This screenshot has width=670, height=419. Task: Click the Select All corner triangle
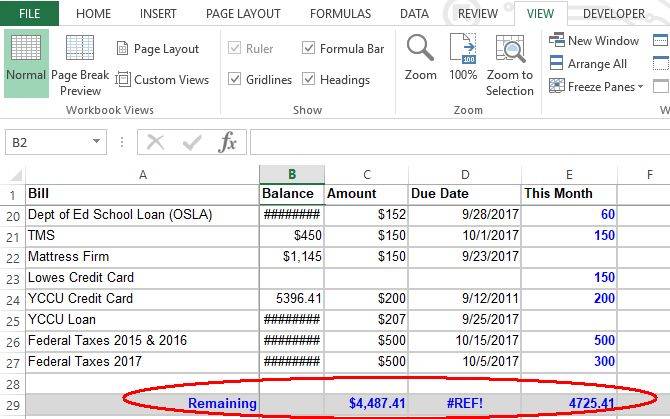point(15,175)
